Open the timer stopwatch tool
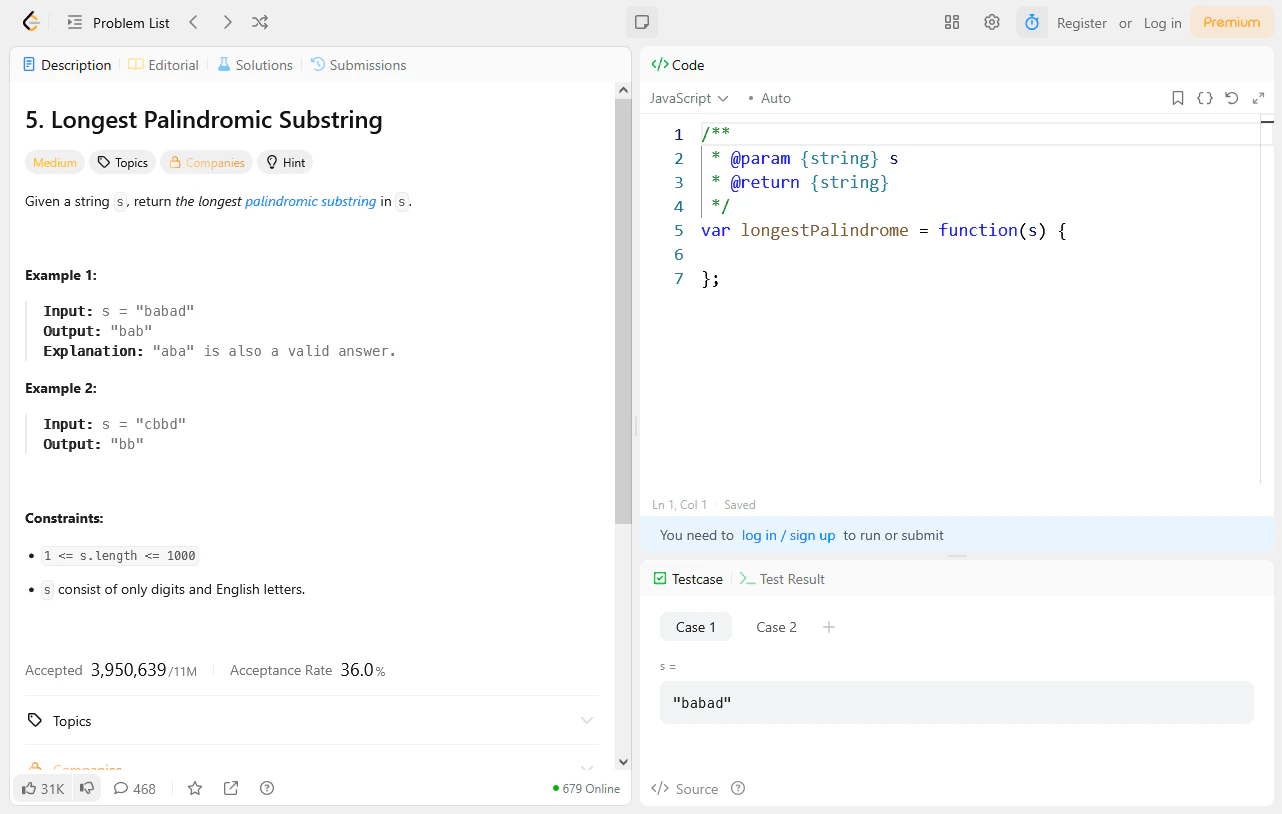 click(1031, 21)
